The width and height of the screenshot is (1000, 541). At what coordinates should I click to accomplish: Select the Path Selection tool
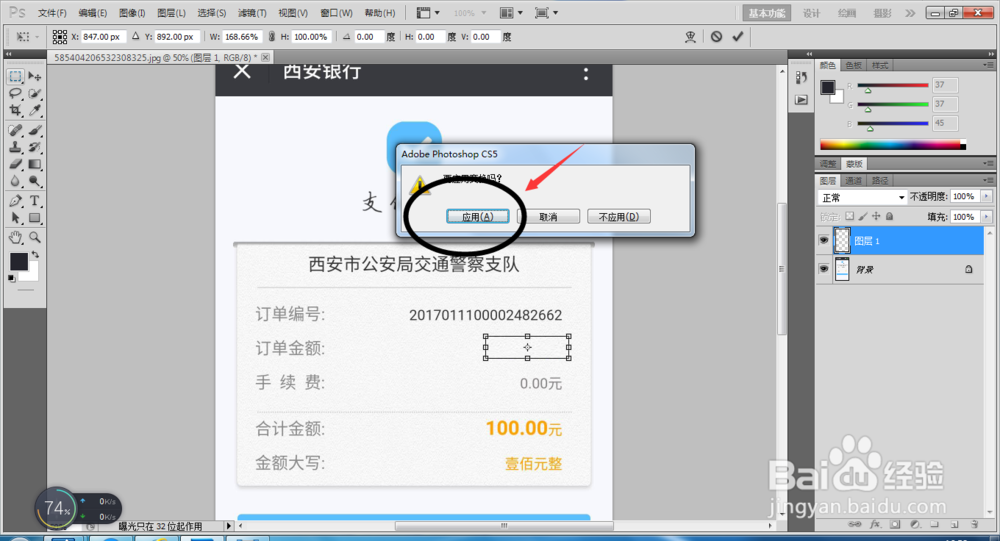tap(15, 218)
